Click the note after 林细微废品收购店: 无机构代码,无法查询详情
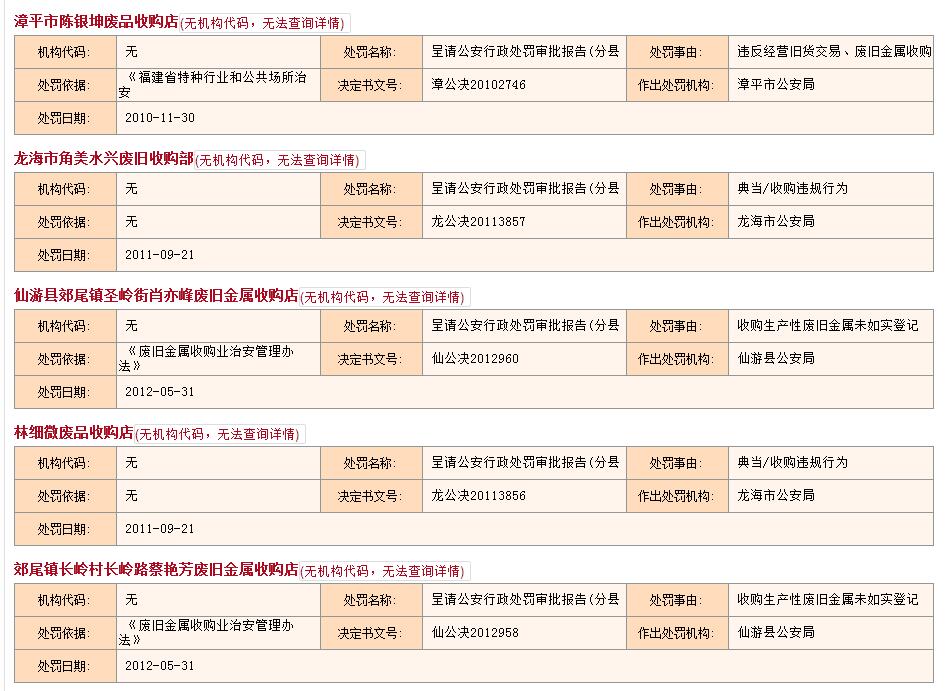Viewport: 945px width, 691px height. click(x=219, y=434)
